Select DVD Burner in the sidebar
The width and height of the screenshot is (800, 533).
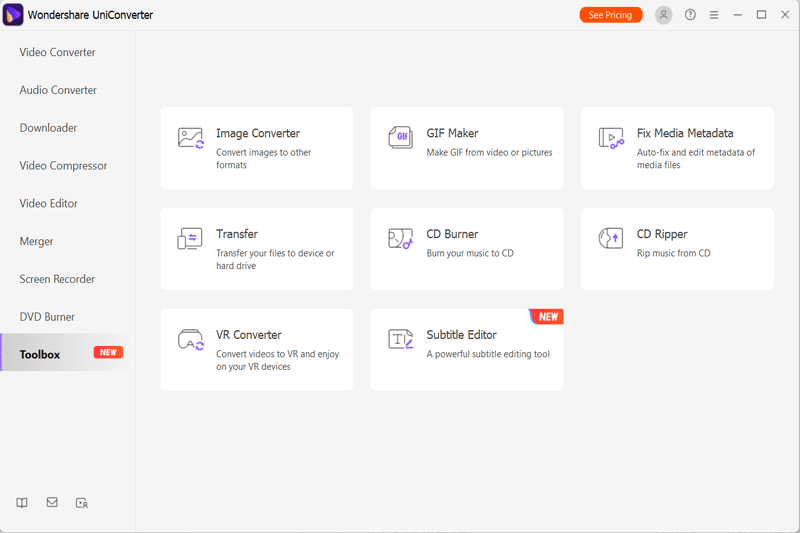(67, 317)
